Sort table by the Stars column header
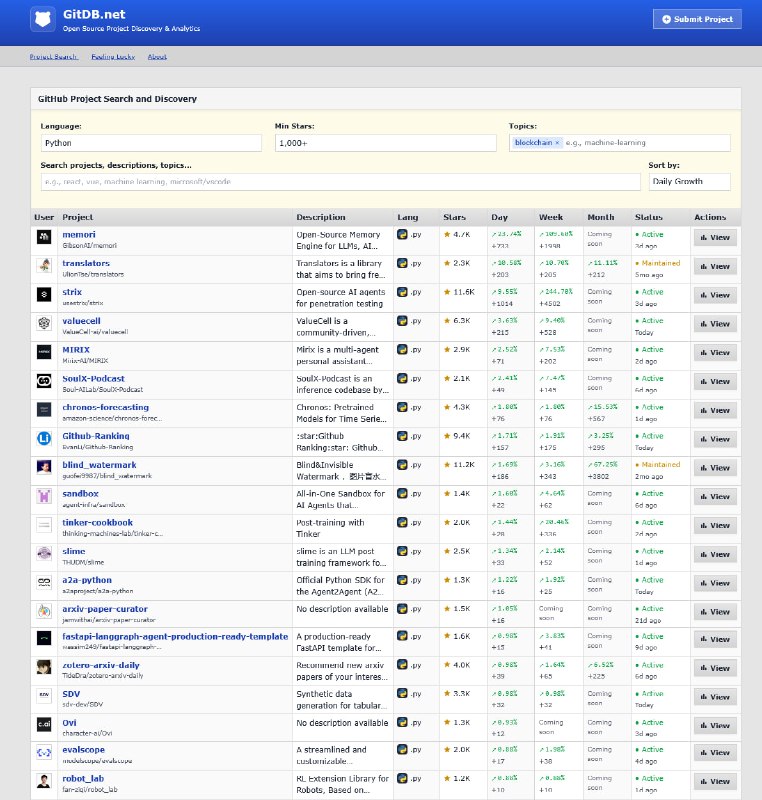Viewport: 762px width, 800px height. (x=454, y=217)
